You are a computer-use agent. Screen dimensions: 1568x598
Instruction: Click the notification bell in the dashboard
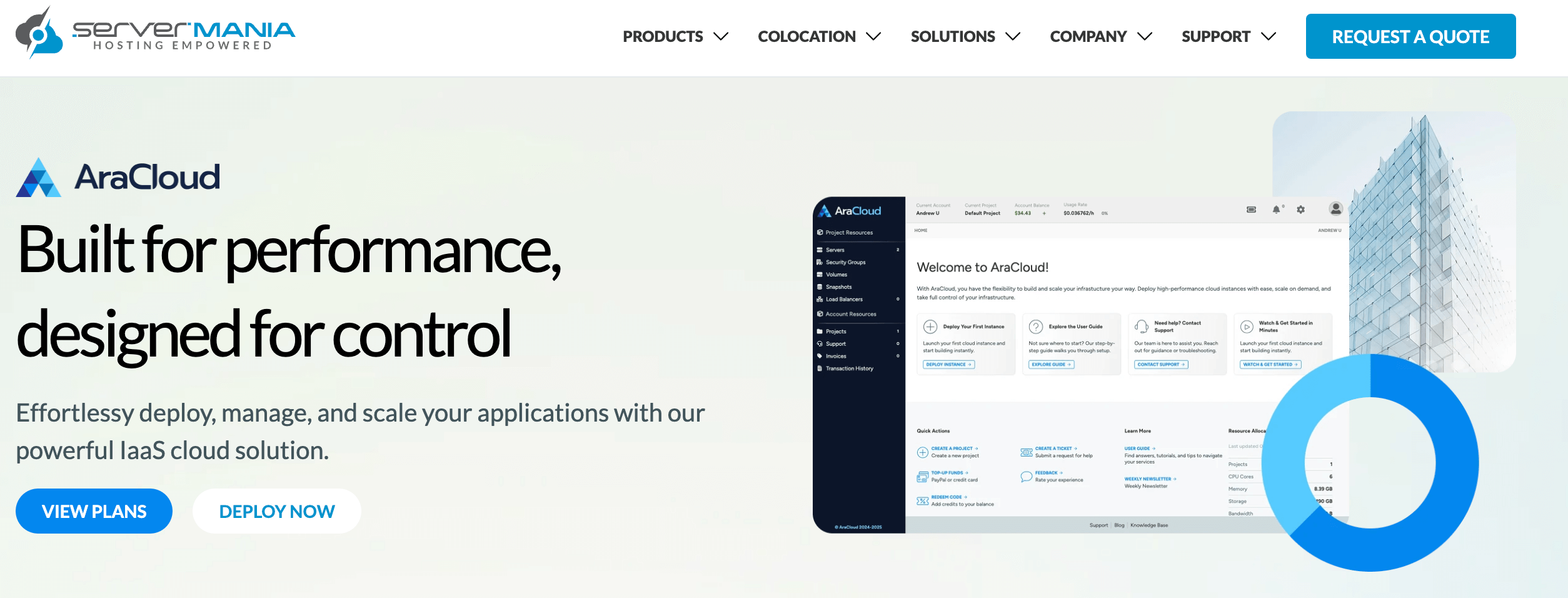(x=1276, y=210)
